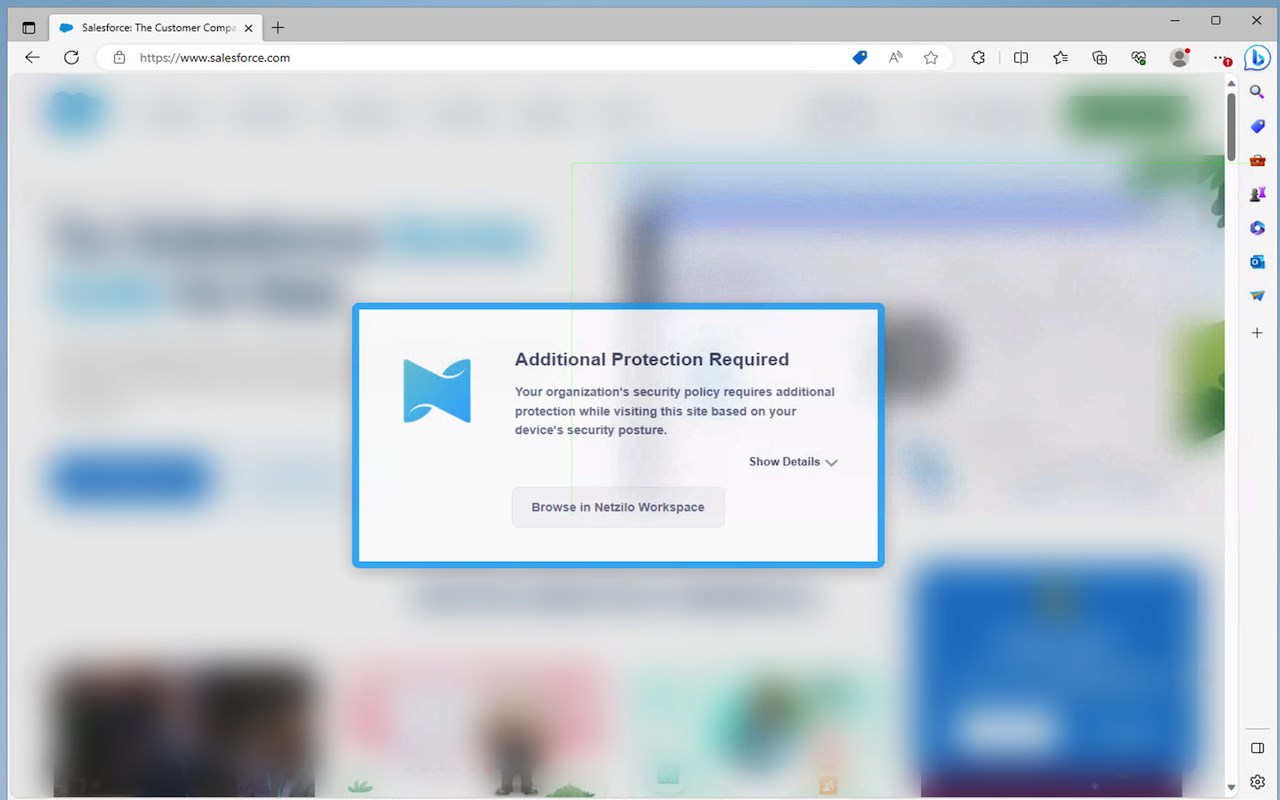
Task: Toggle split screen icon
Action: pos(1020,58)
